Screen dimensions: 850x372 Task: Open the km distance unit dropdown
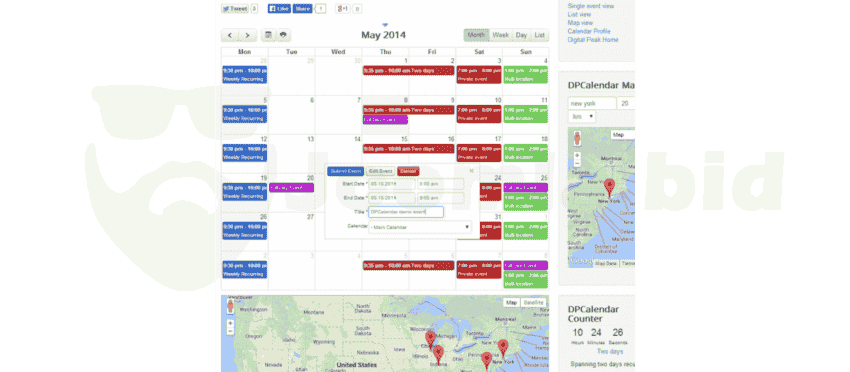click(582, 117)
